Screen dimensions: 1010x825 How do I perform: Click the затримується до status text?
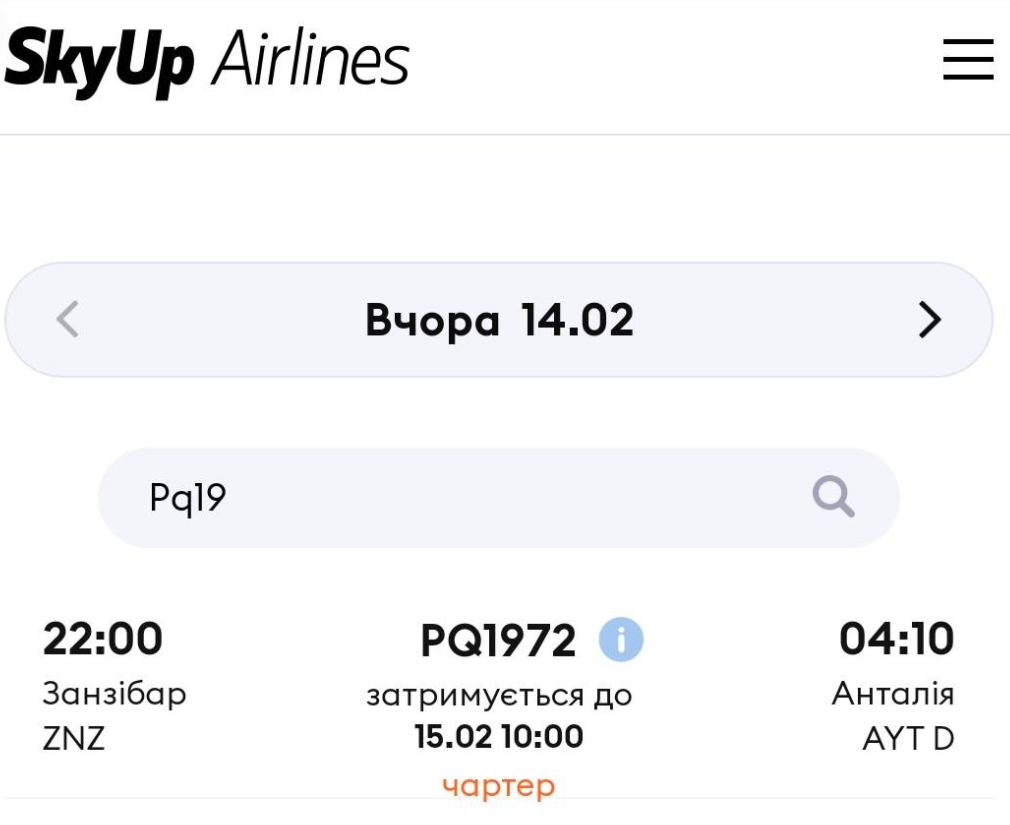(499, 696)
